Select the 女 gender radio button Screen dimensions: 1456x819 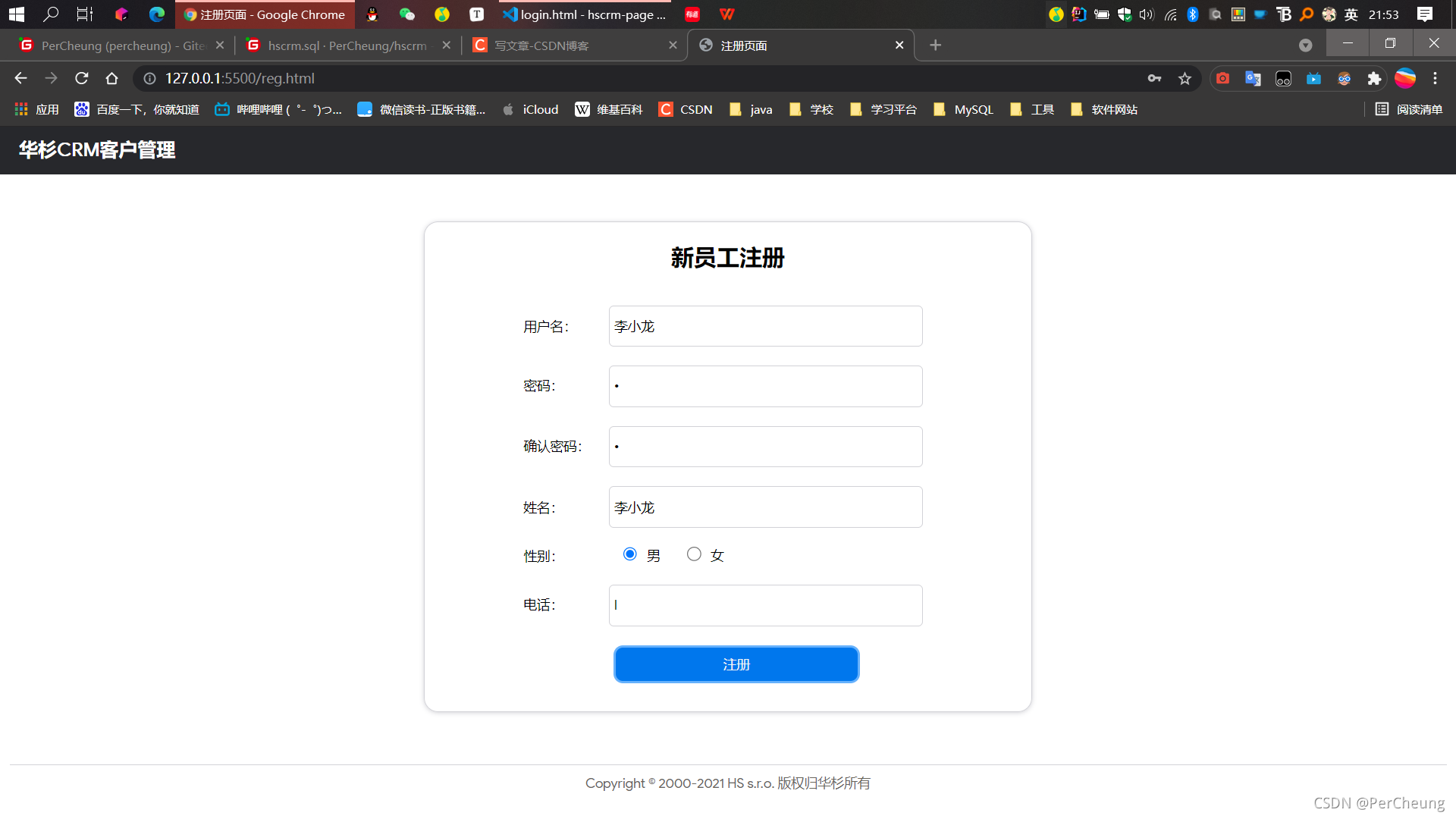pos(694,554)
